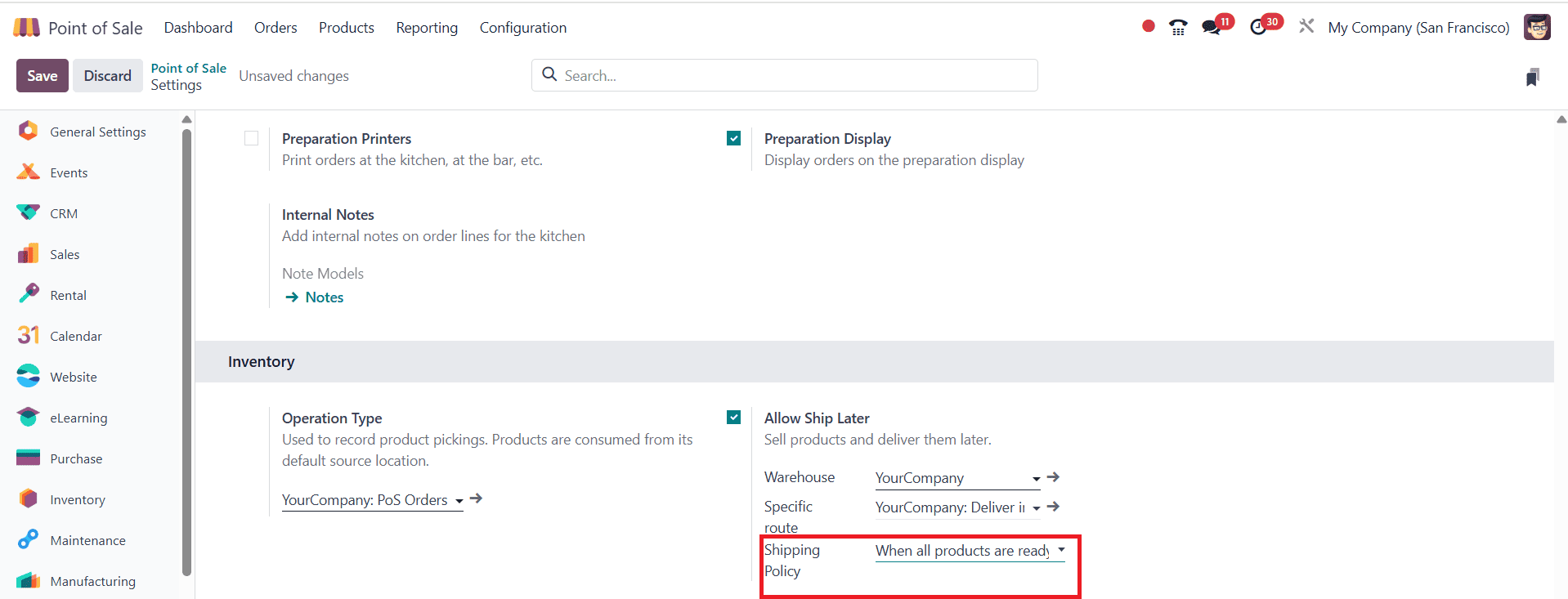
Task: Click the Unsaved changes status text
Action: [293, 76]
